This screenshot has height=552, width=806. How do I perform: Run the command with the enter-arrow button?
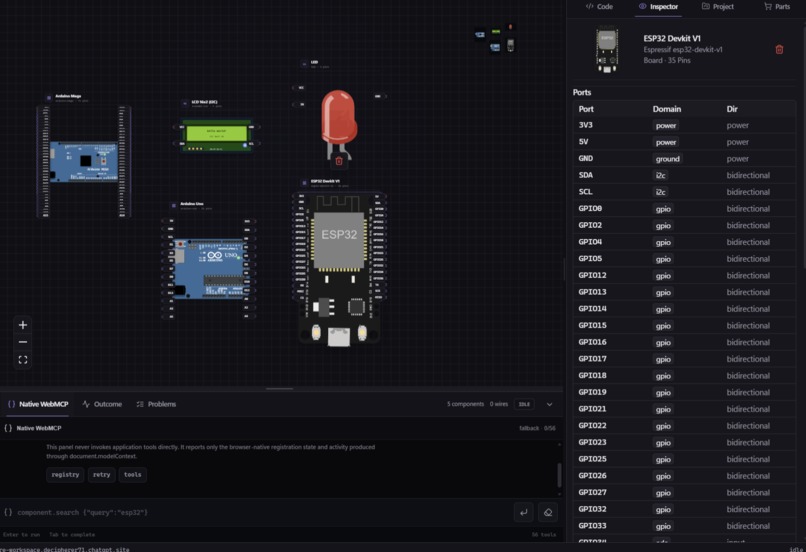coord(523,512)
